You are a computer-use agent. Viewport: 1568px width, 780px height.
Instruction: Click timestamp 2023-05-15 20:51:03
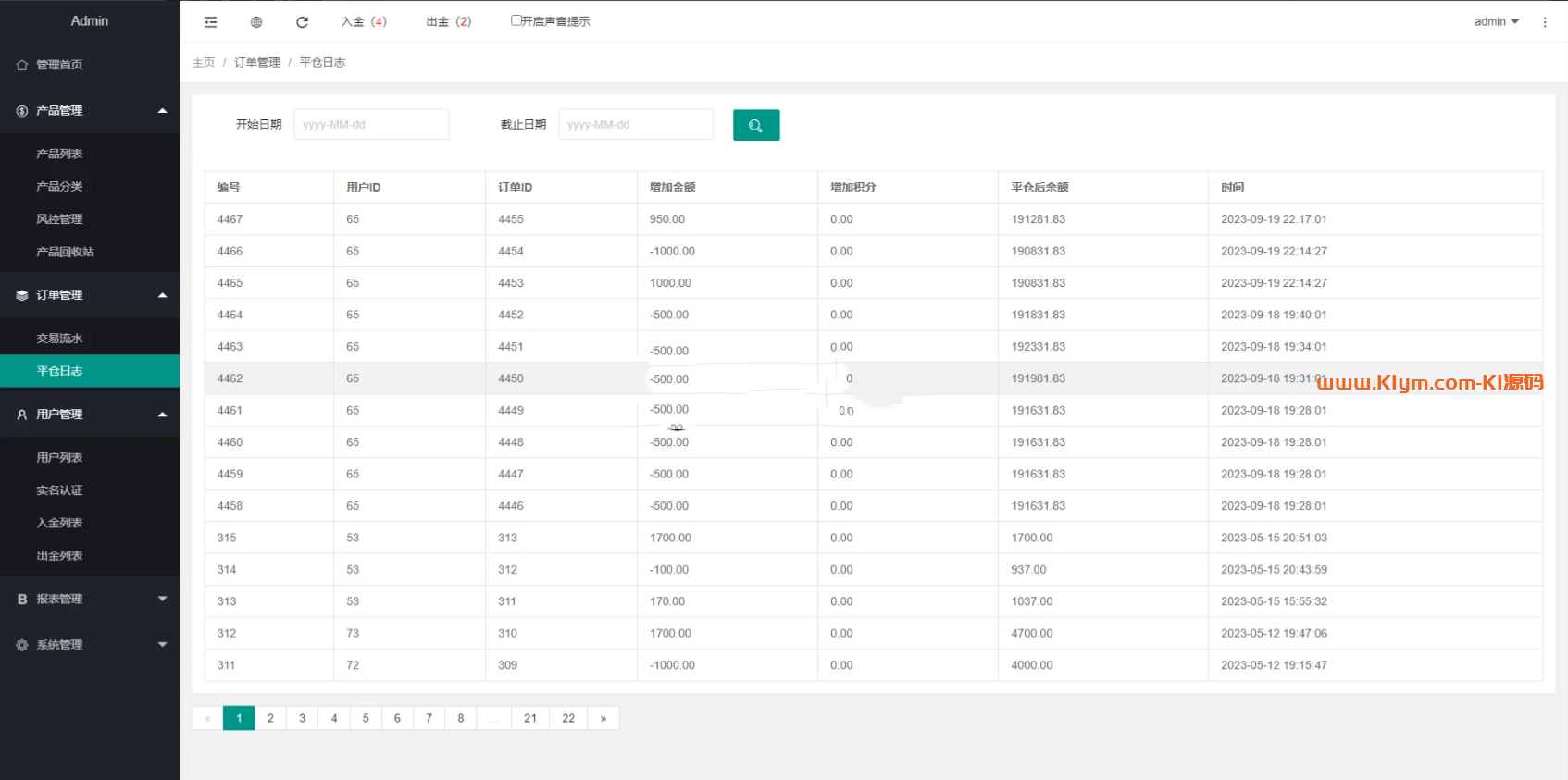1274,538
